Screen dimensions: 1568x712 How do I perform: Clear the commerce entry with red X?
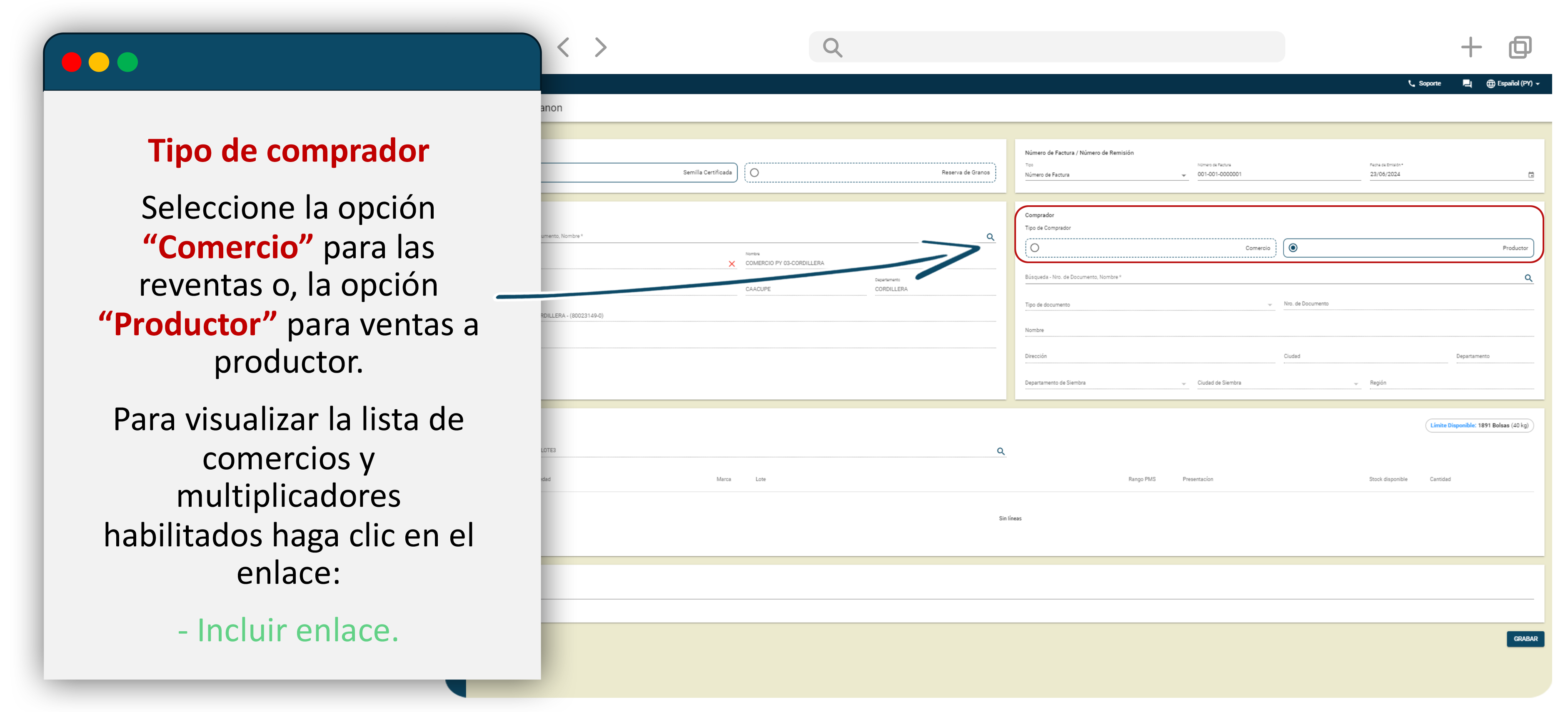point(732,264)
